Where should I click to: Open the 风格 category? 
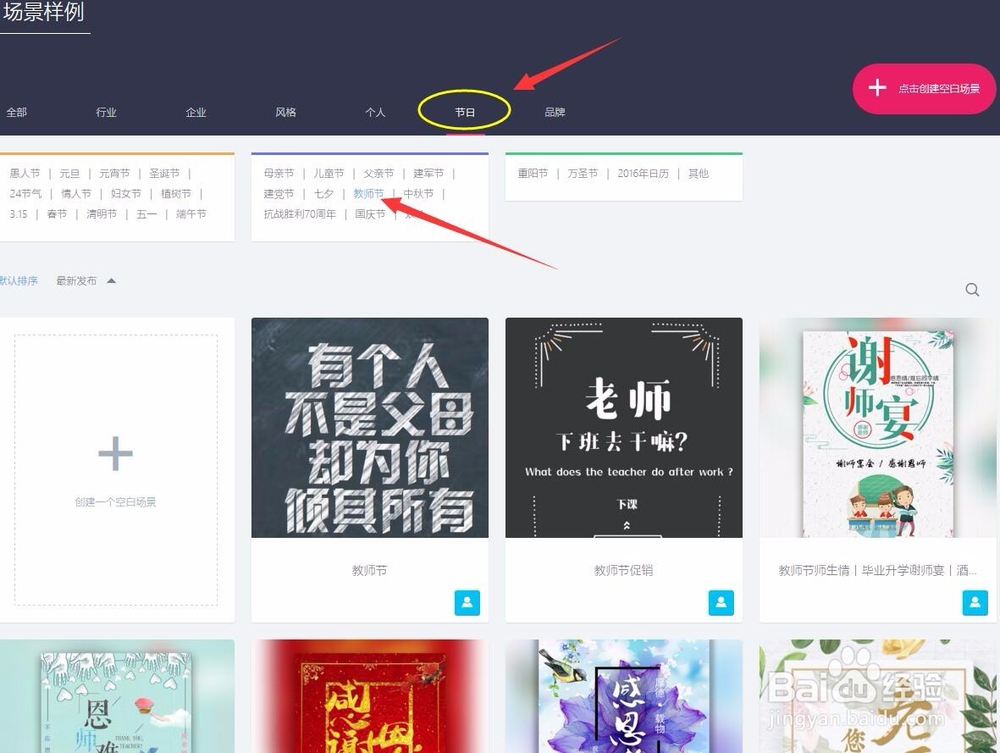285,112
